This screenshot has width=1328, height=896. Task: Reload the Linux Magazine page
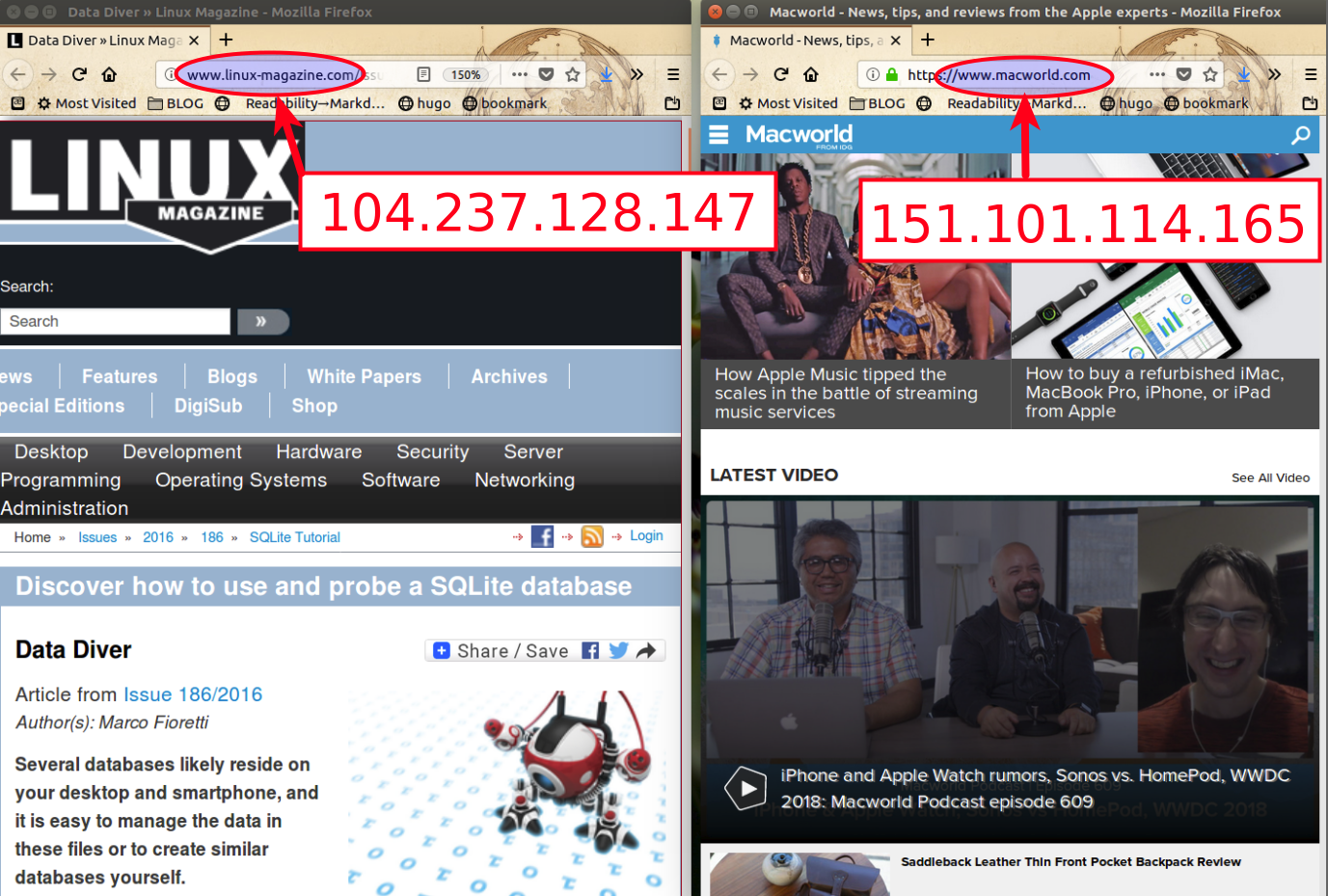coord(79,74)
